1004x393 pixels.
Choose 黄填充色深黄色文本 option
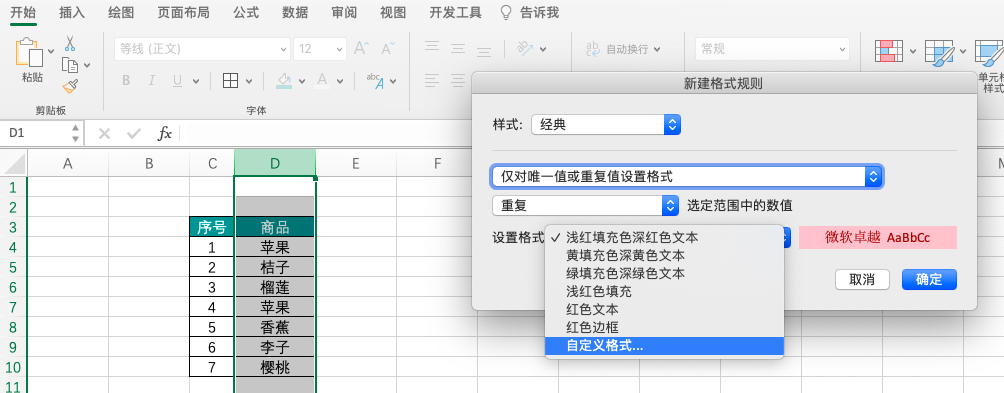(664, 255)
